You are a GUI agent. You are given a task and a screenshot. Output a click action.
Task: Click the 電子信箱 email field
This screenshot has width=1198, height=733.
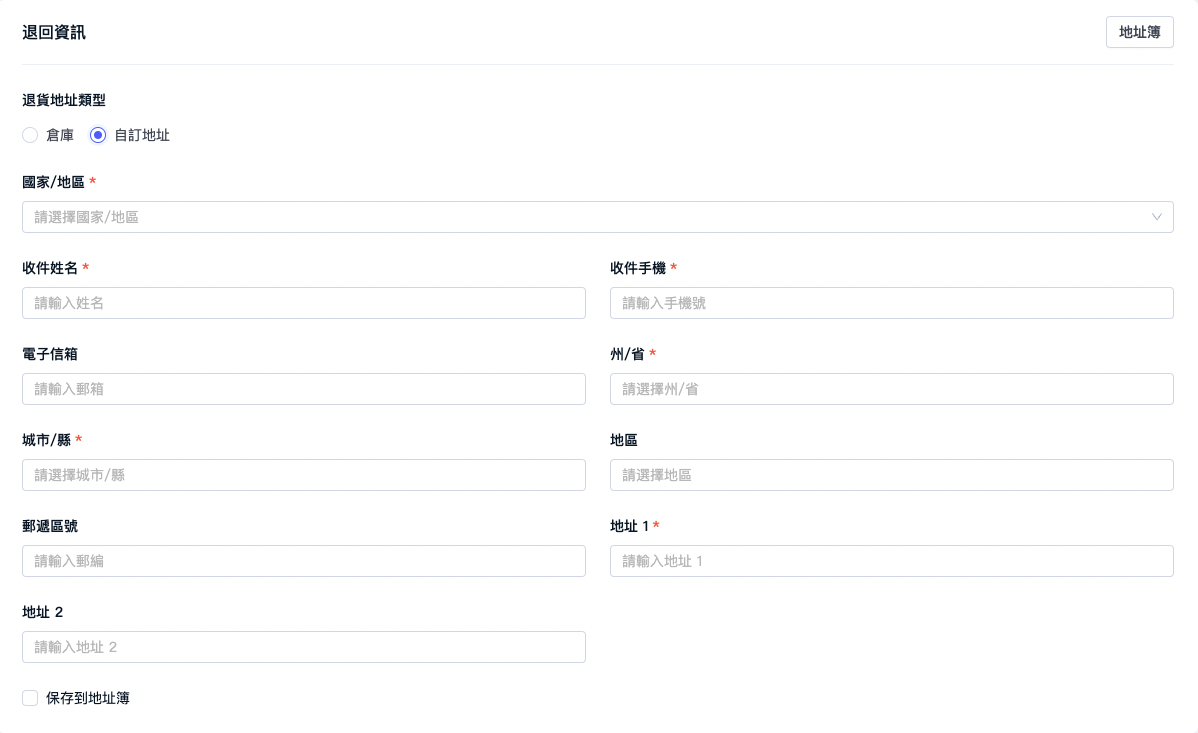point(304,389)
